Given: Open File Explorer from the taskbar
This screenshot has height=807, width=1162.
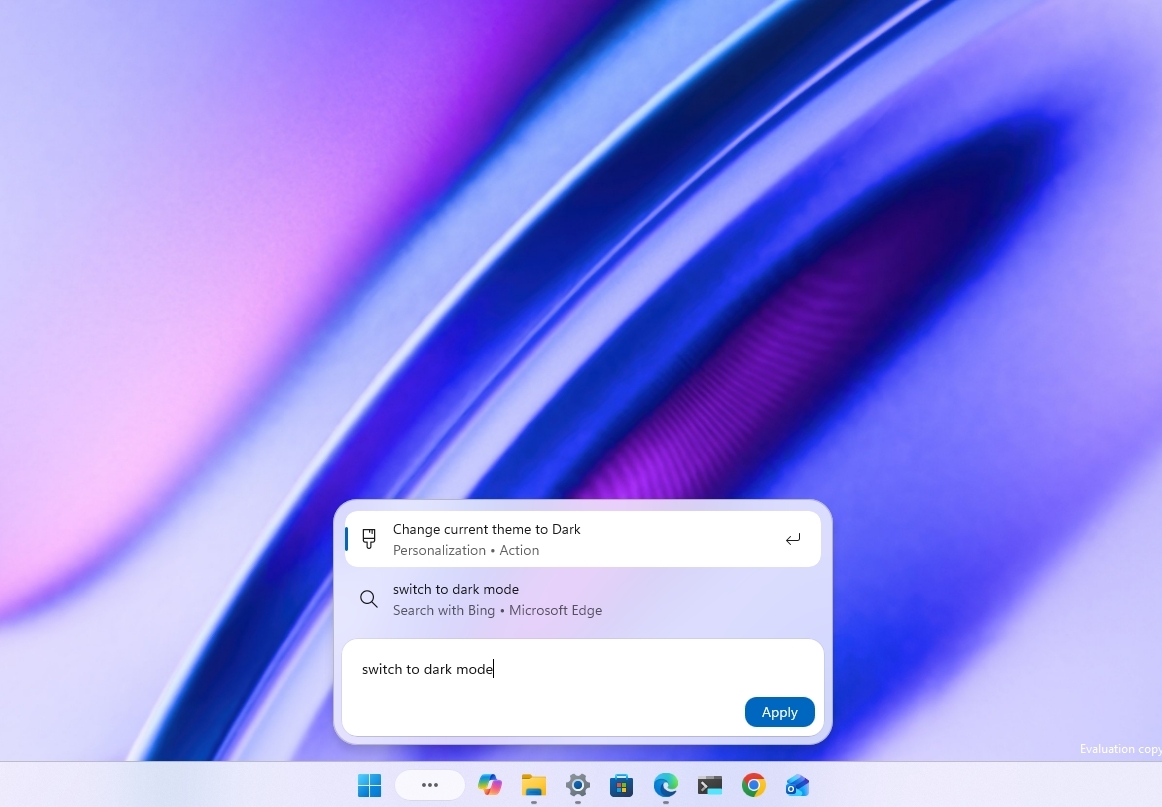Looking at the screenshot, I should click(534, 785).
